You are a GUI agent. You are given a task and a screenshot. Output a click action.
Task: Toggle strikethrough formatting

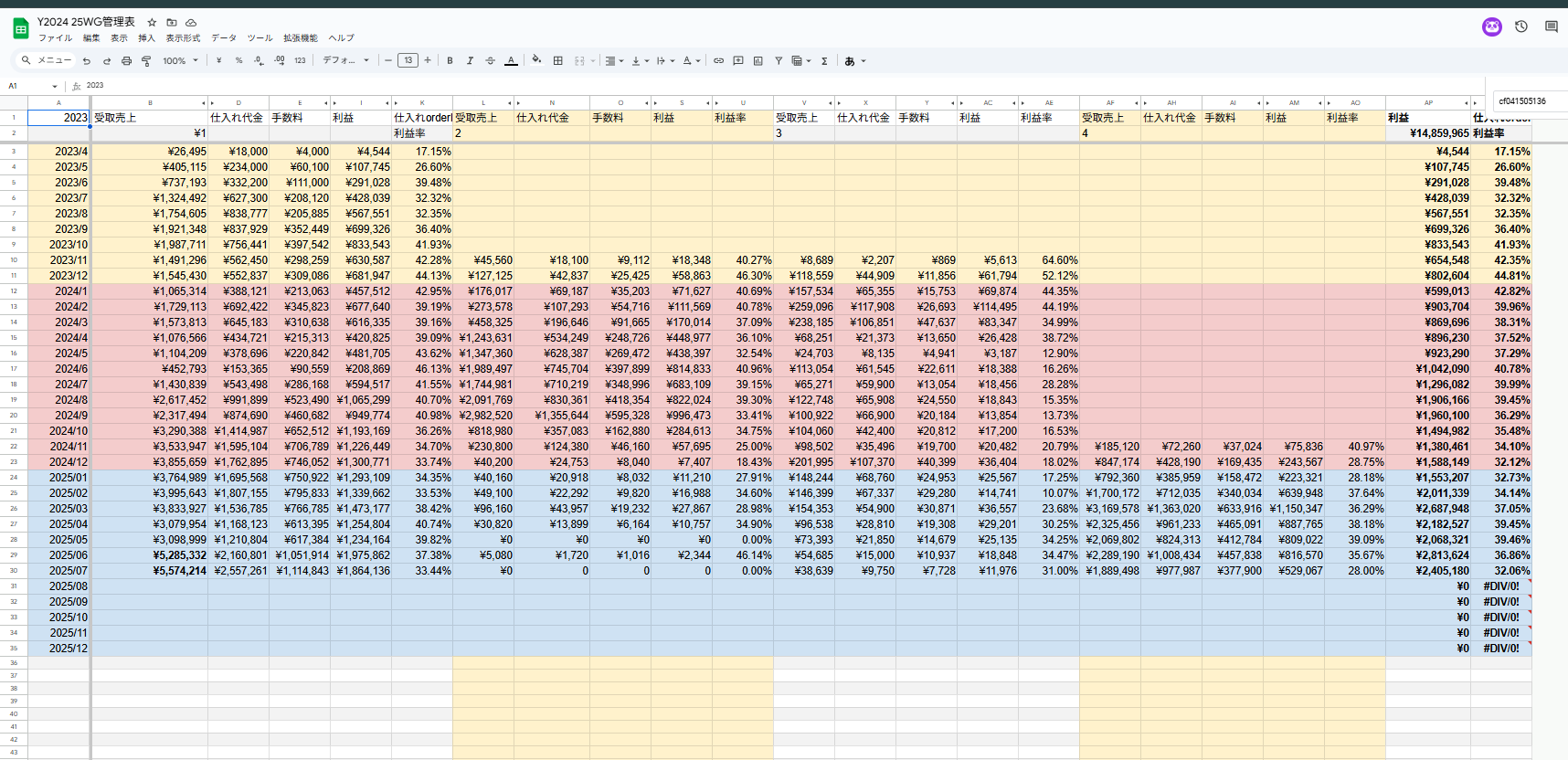490,61
